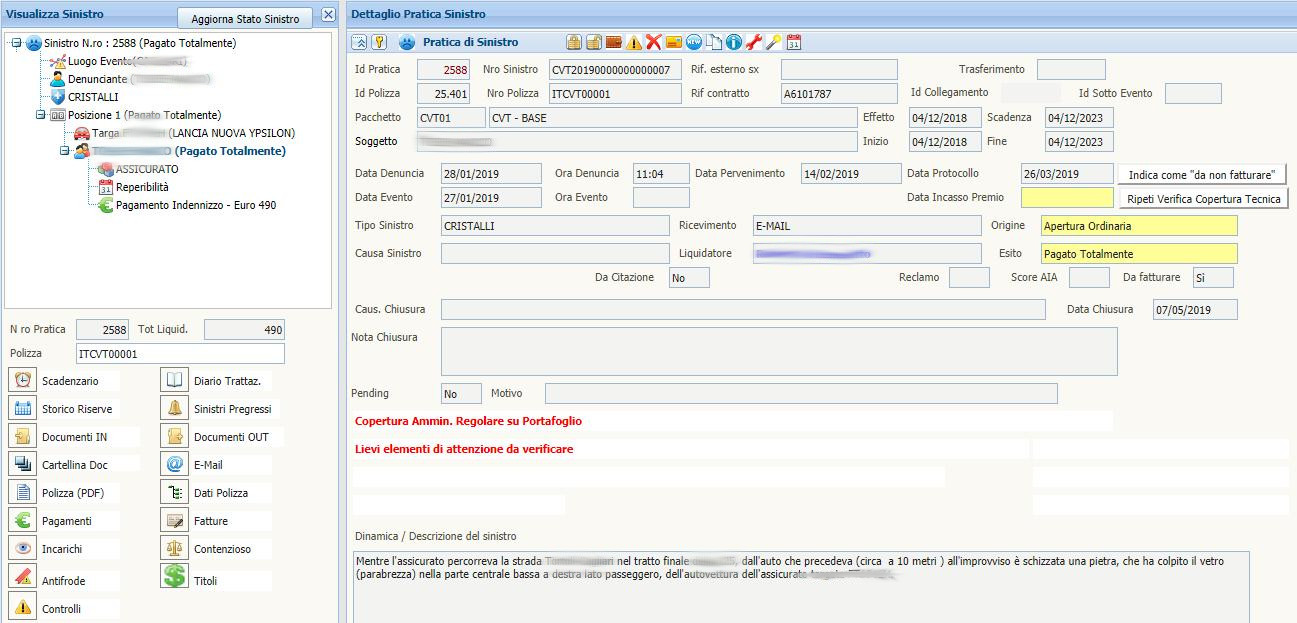Collapse detail panel using double-chevron icon
This screenshot has height=623, width=1297.
pos(360,42)
